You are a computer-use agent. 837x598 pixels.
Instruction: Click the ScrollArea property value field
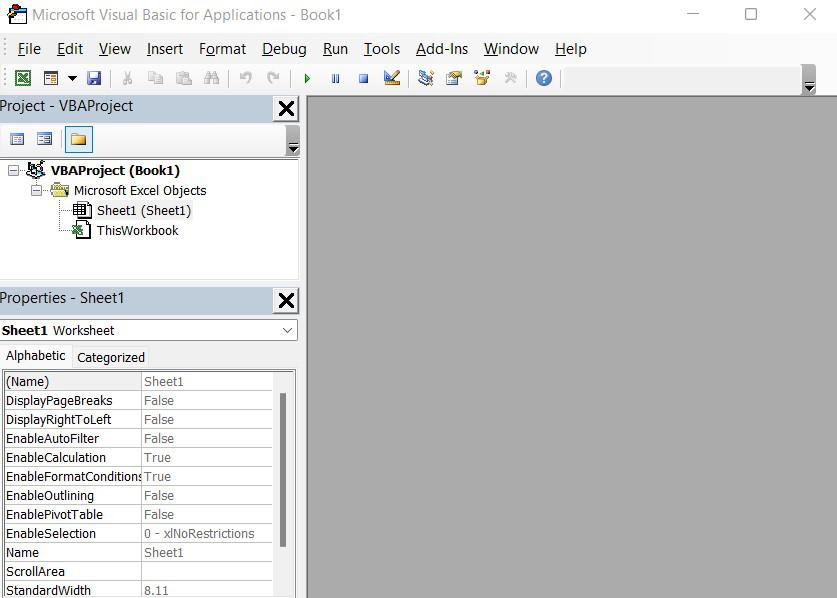point(207,571)
